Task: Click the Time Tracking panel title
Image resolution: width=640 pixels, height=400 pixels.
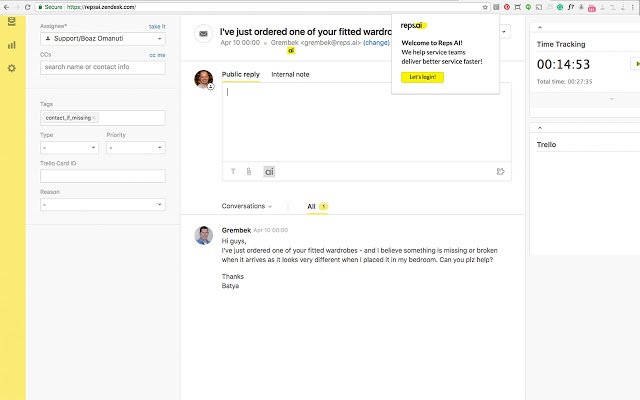Action: point(561,44)
